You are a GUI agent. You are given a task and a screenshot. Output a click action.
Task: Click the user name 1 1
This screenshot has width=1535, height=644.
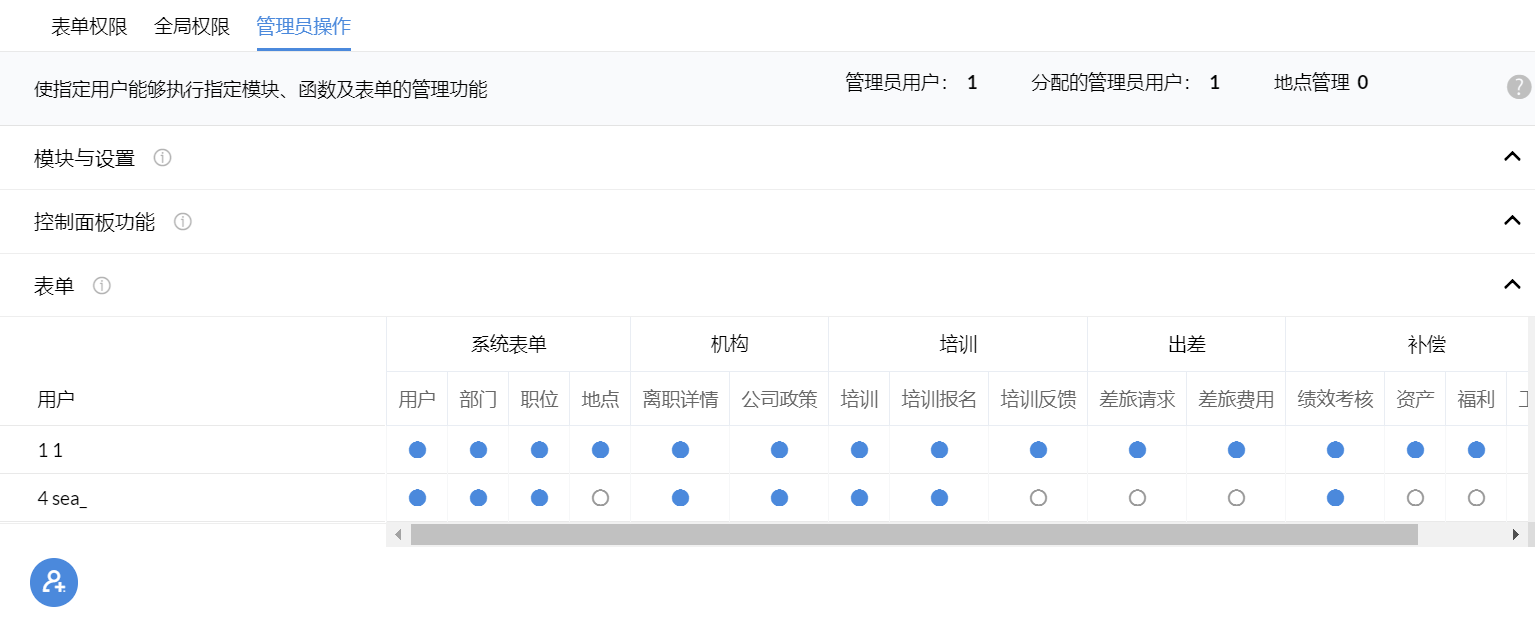(x=50, y=450)
